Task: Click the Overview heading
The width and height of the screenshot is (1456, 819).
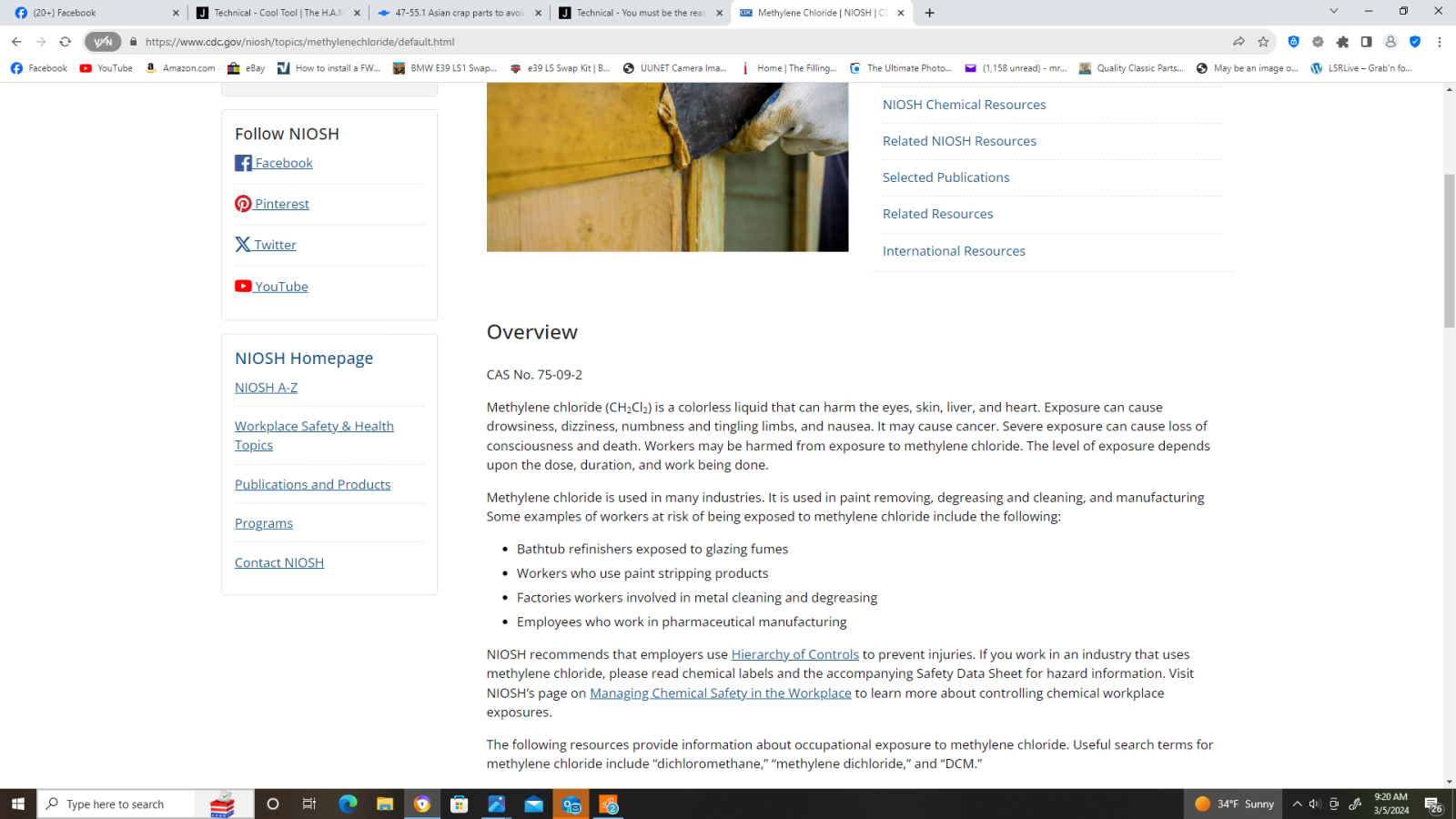Action: [532, 332]
